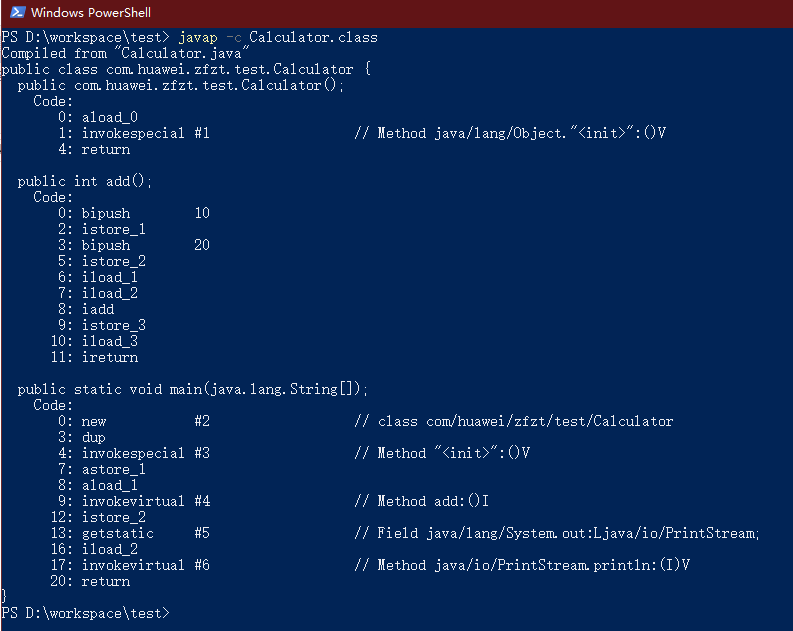This screenshot has height=631, width=793.
Task: Click the PowerShell icon in the title bar
Action: tap(16, 13)
